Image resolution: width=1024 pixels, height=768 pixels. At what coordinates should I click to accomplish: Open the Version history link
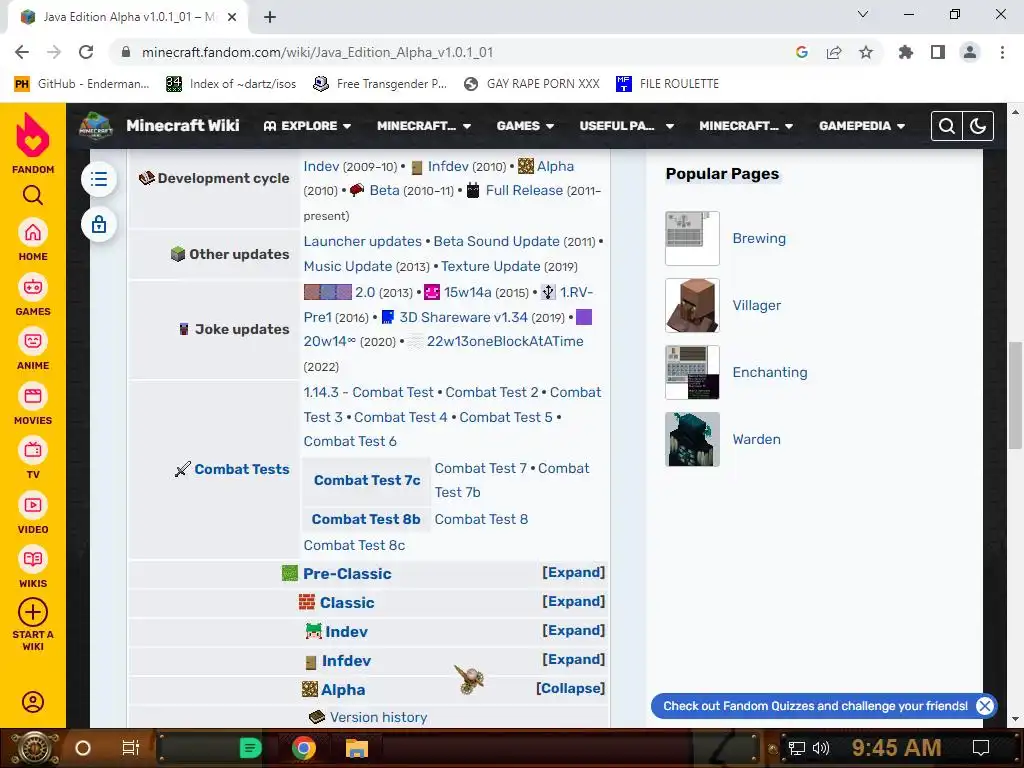378,717
